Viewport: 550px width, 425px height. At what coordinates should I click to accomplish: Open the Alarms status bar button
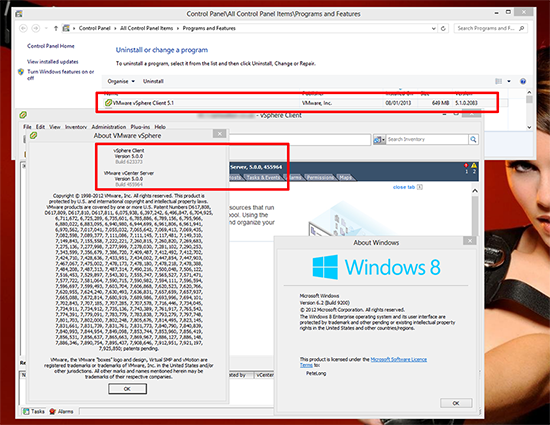coord(61,411)
